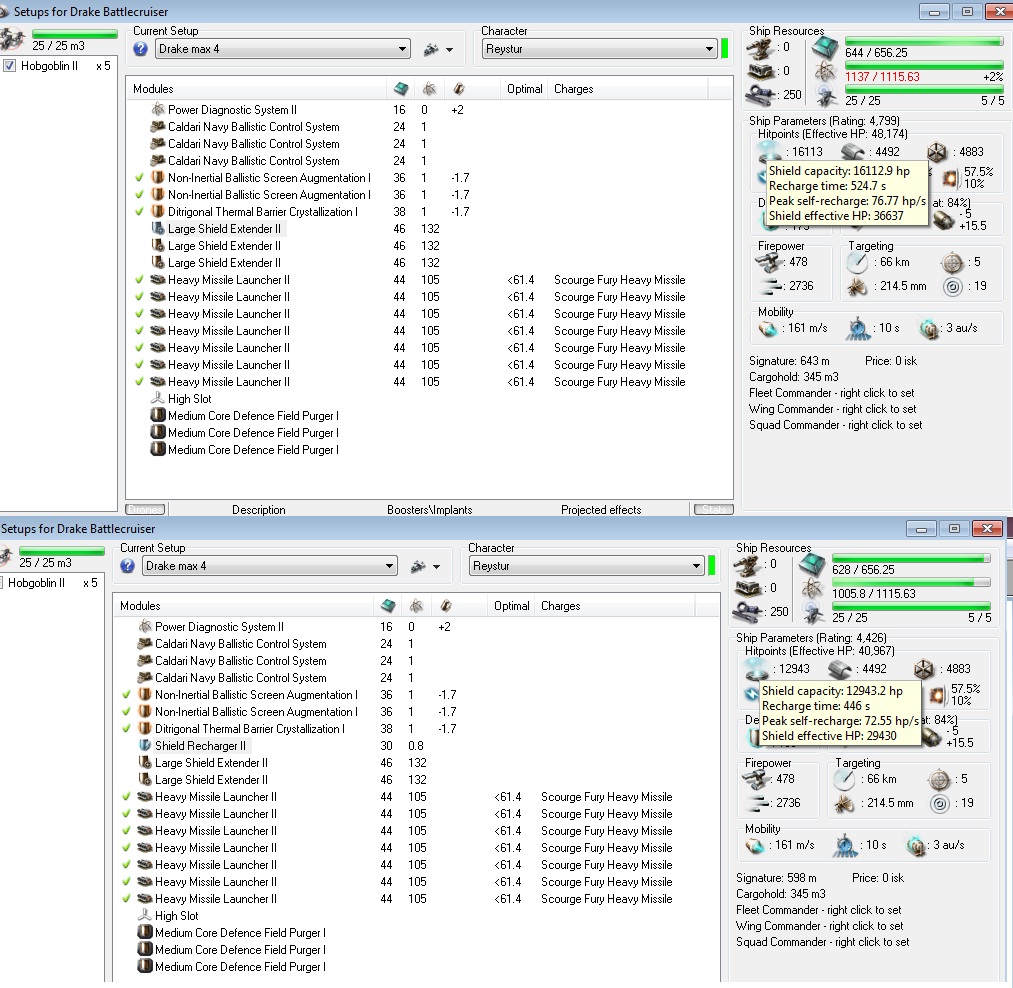The width and height of the screenshot is (1013, 988).
Task: Click the shield hitpoints icon in top window
Action: (x=769, y=151)
